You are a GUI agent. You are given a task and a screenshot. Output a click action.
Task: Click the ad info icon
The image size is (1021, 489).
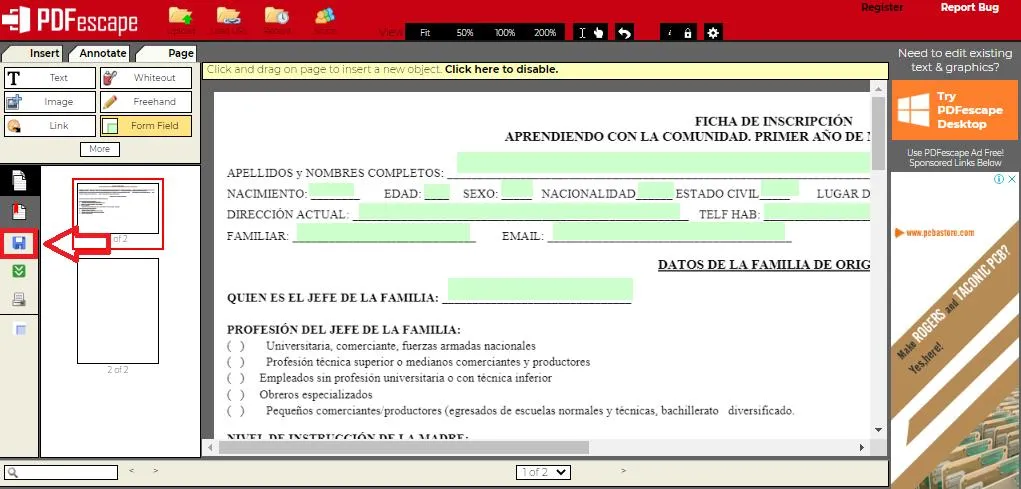click(x=998, y=179)
